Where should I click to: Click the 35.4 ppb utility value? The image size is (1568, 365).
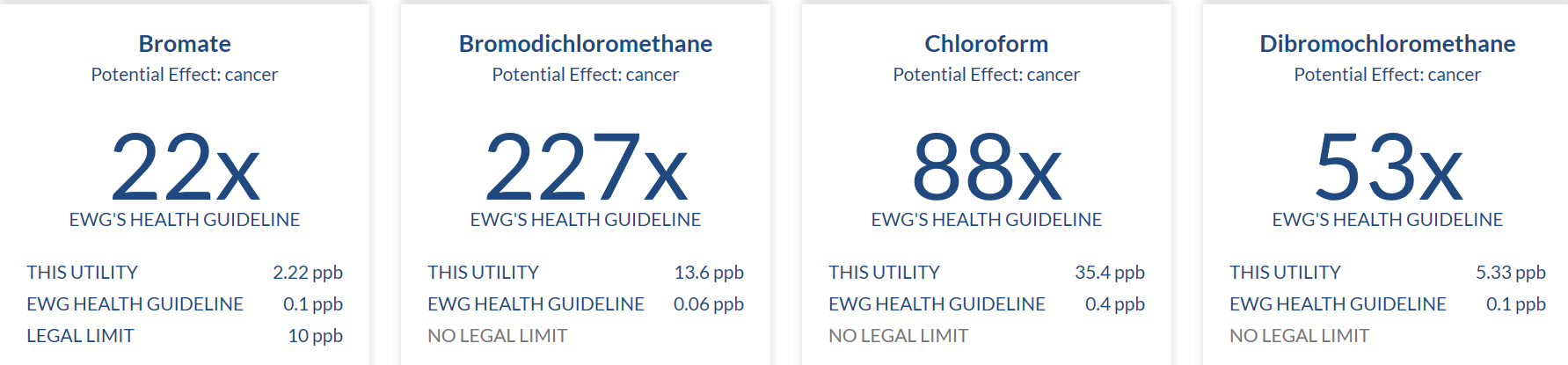1109,273
